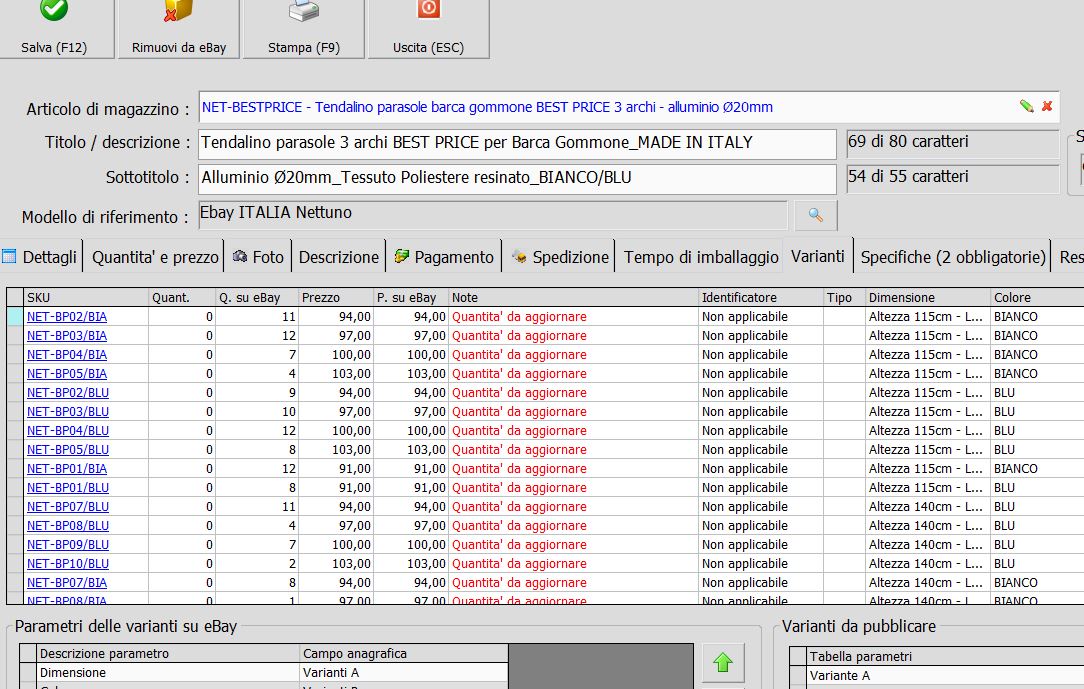Click into the Titolo / descrizione field
The height and width of the screenshot is (689, 1084).
tap(517, 144)
